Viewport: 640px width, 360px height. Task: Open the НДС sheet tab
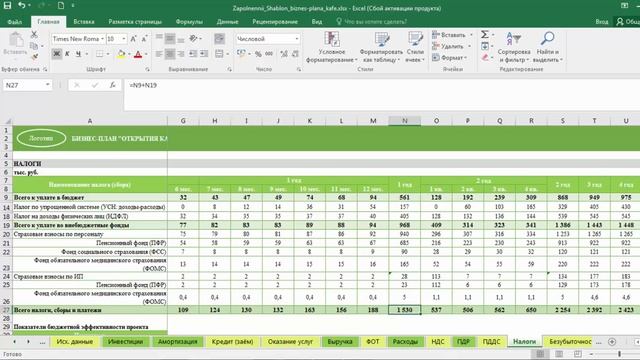pos(438,342)
